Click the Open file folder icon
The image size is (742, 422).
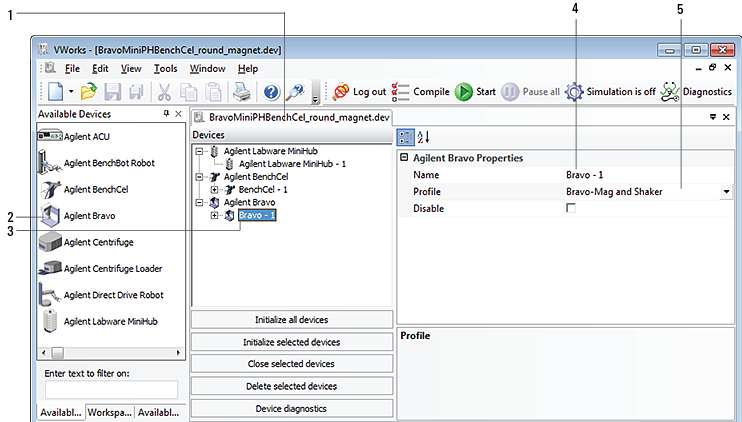tap(88, 92)
